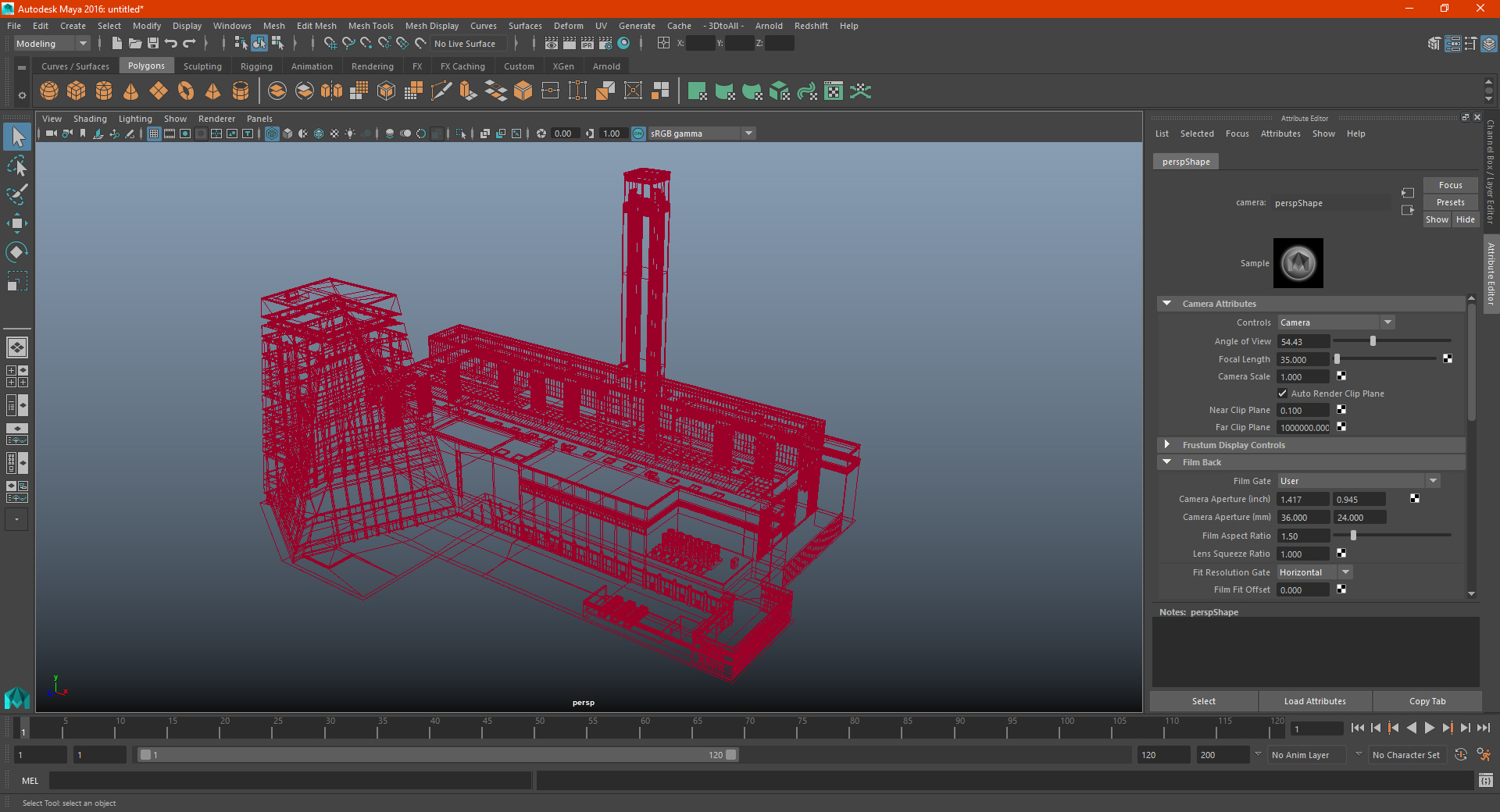
Task: Select the Move tool in toolbox
Action: point(16,223)
